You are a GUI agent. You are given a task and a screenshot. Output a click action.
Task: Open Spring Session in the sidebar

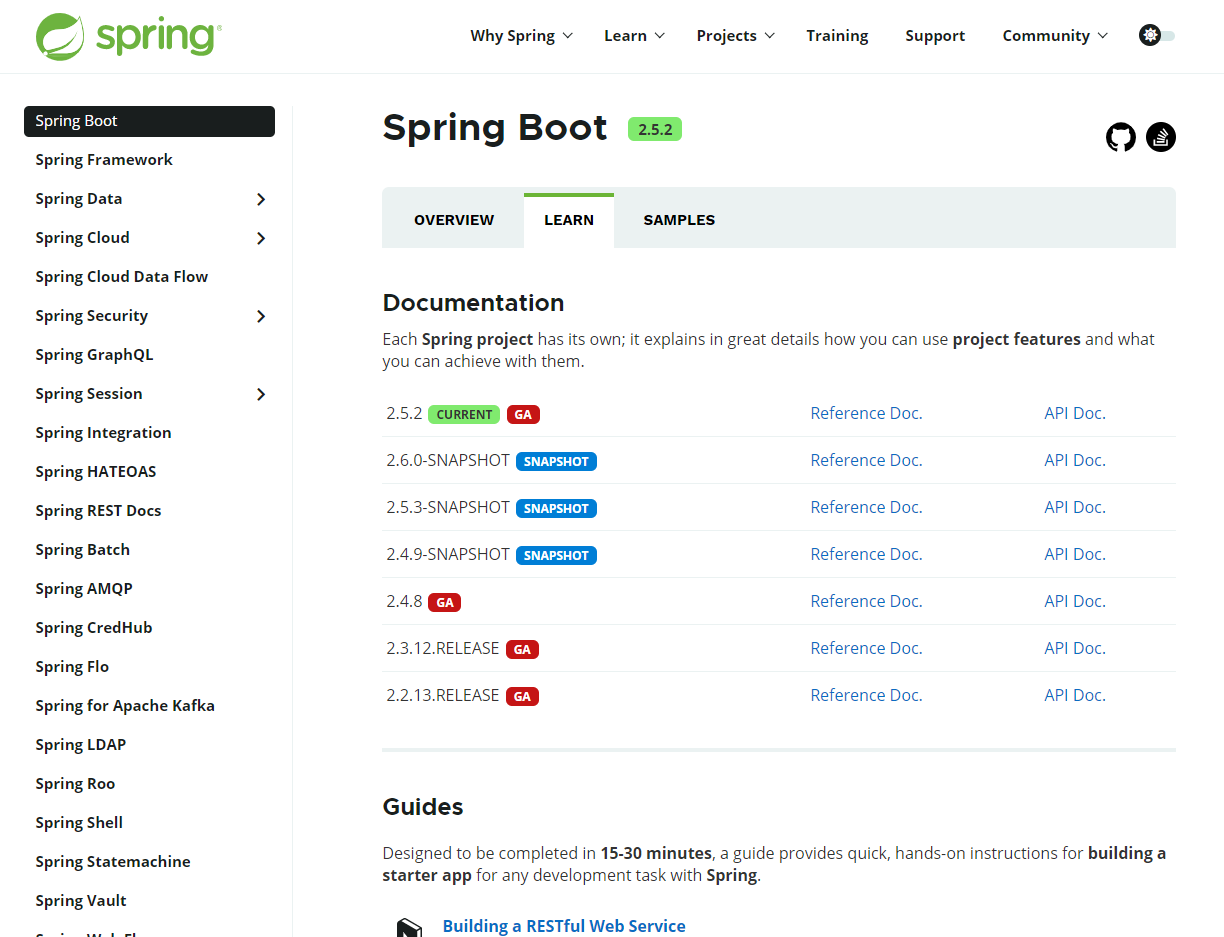point(89,394)
